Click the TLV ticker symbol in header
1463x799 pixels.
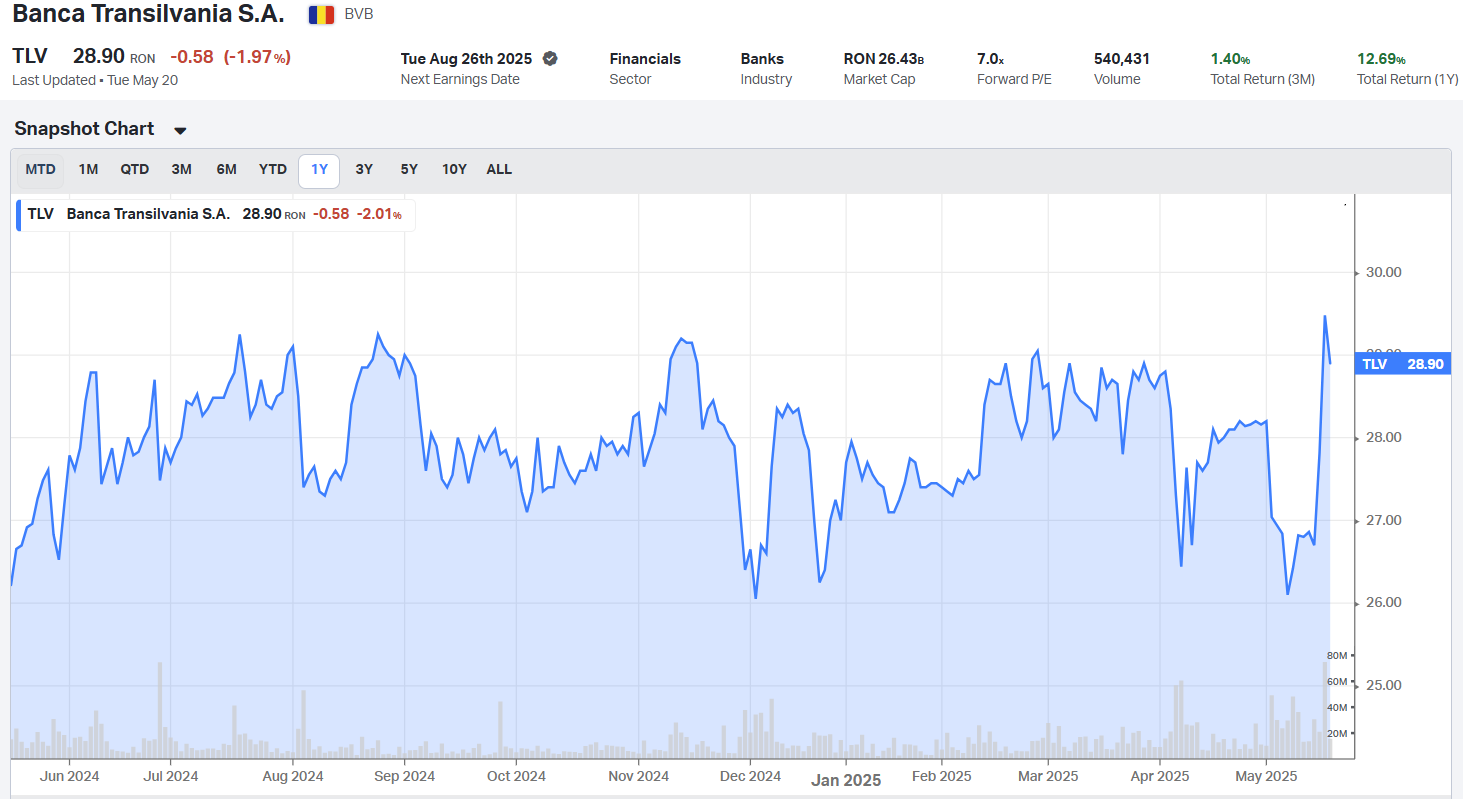click(30, 57)
